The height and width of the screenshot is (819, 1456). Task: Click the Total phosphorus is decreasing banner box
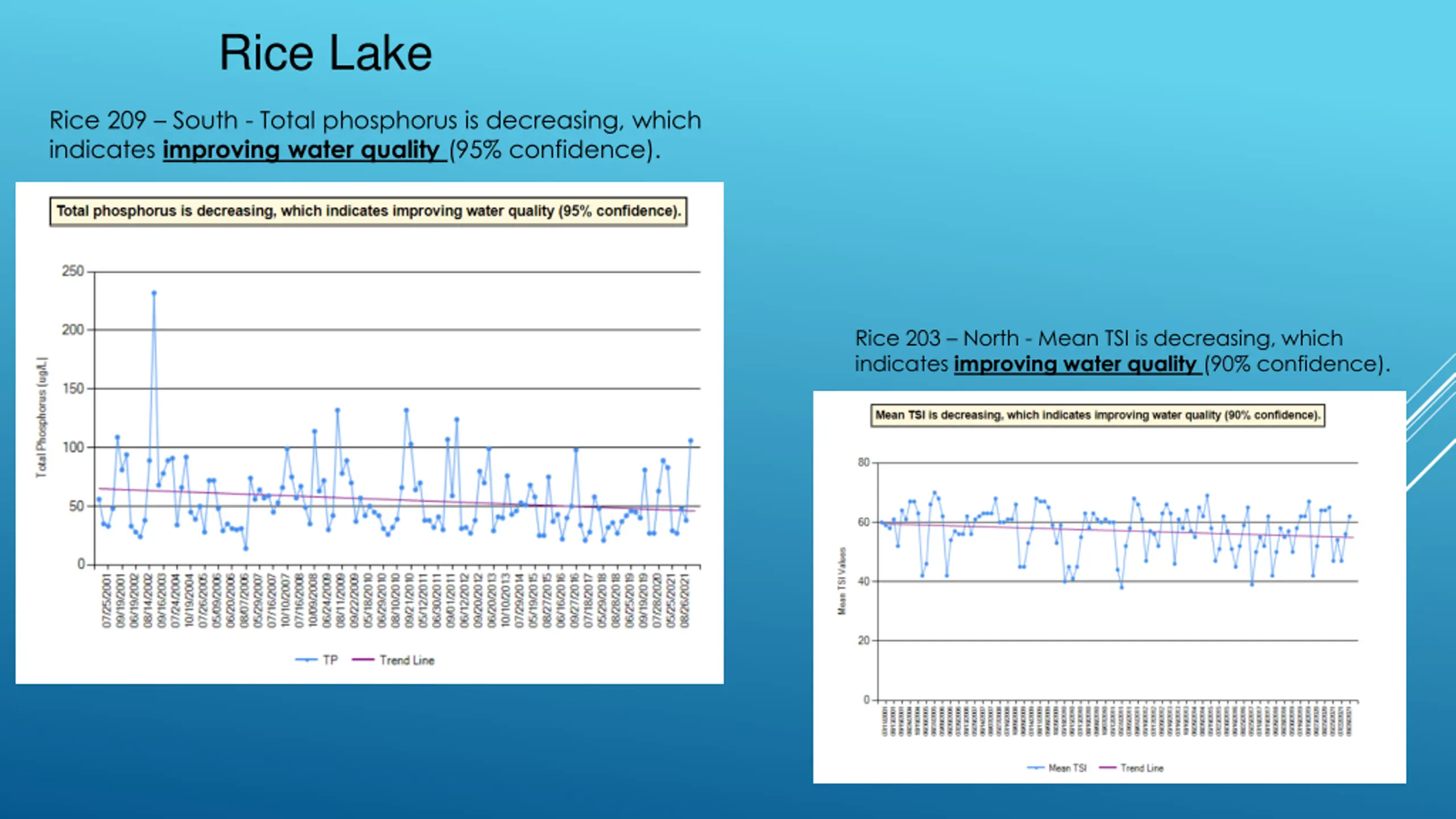tap(369, 212)
